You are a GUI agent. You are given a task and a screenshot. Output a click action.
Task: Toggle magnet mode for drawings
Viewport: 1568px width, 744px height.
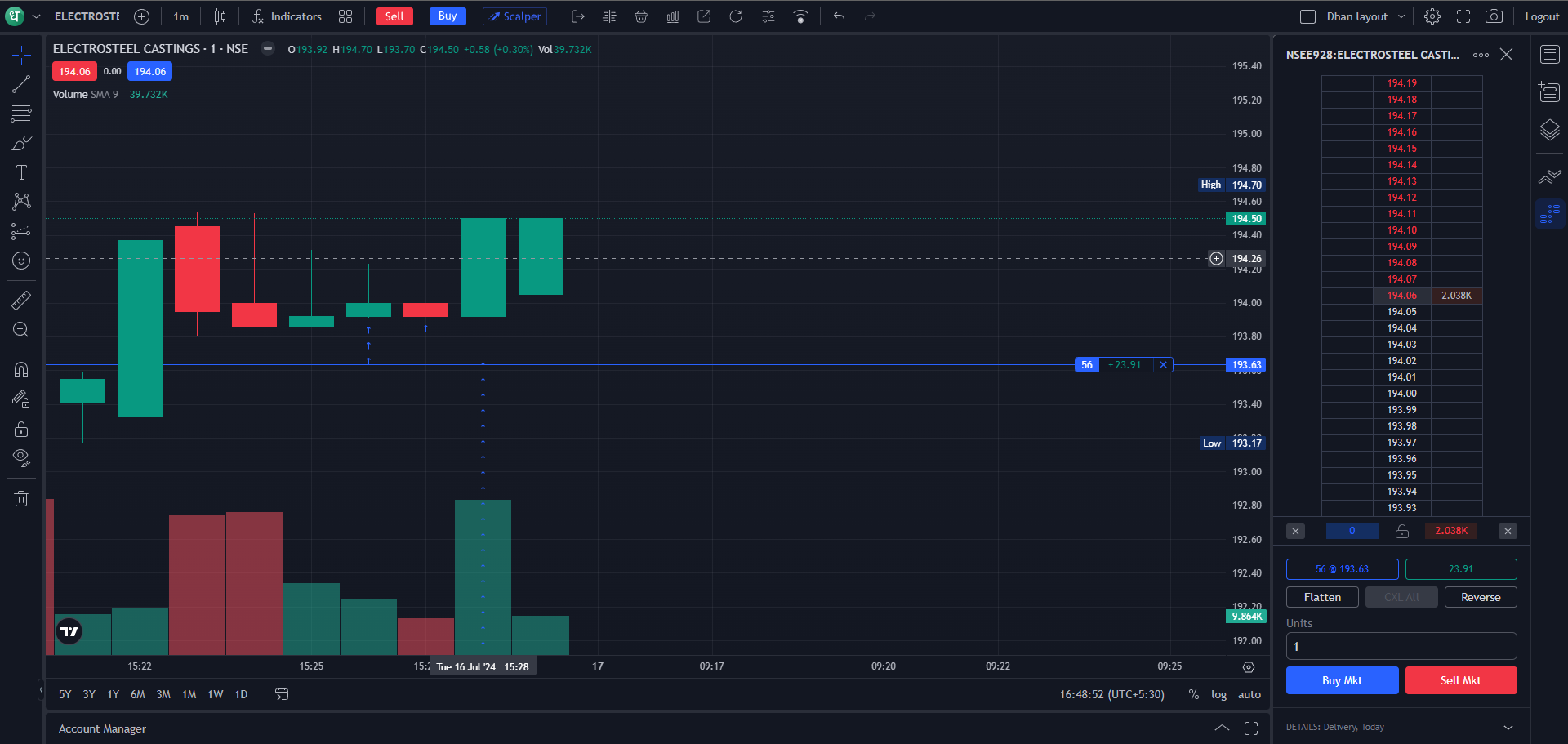pyautogui.click(x=21, y=369)
